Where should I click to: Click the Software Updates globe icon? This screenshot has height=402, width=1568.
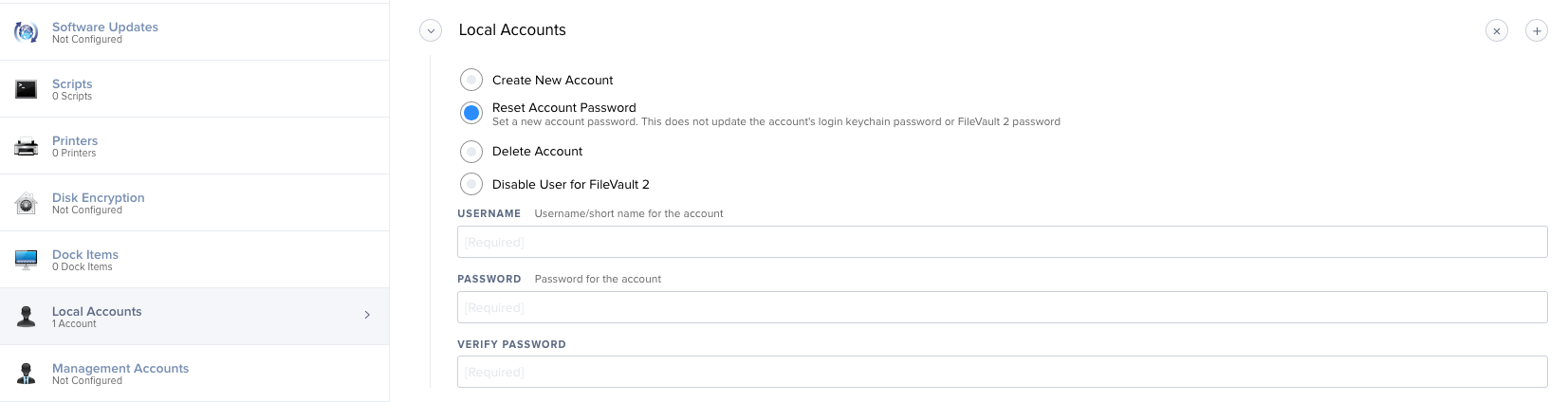coord(26,32)
